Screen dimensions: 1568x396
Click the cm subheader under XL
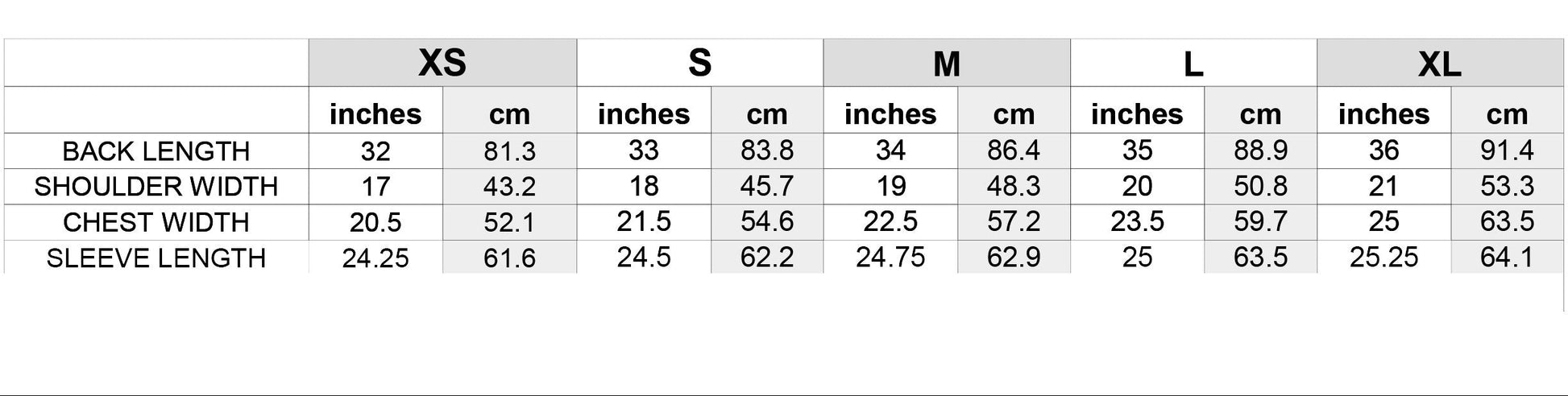1507,114
